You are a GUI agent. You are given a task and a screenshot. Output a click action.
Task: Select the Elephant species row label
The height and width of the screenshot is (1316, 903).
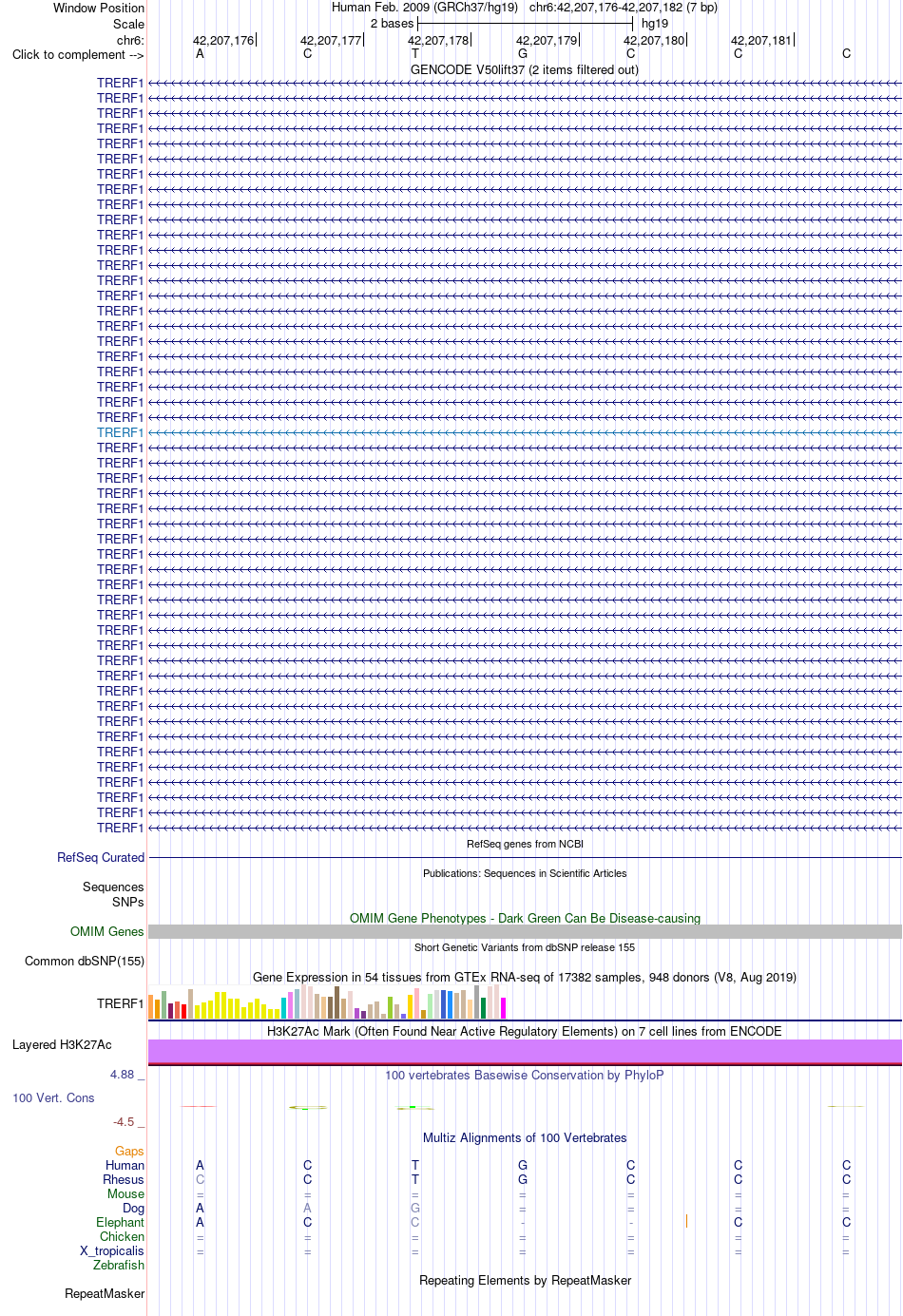pos(120,1222)
